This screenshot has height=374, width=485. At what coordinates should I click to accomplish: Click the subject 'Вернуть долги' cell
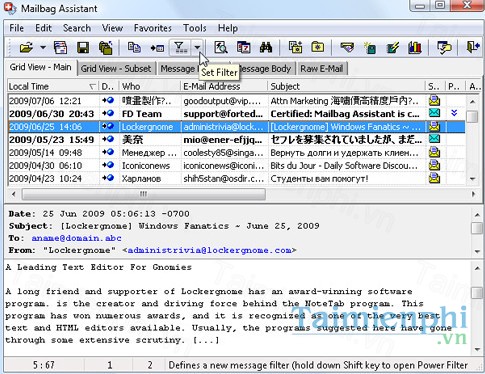coord(347,153)
